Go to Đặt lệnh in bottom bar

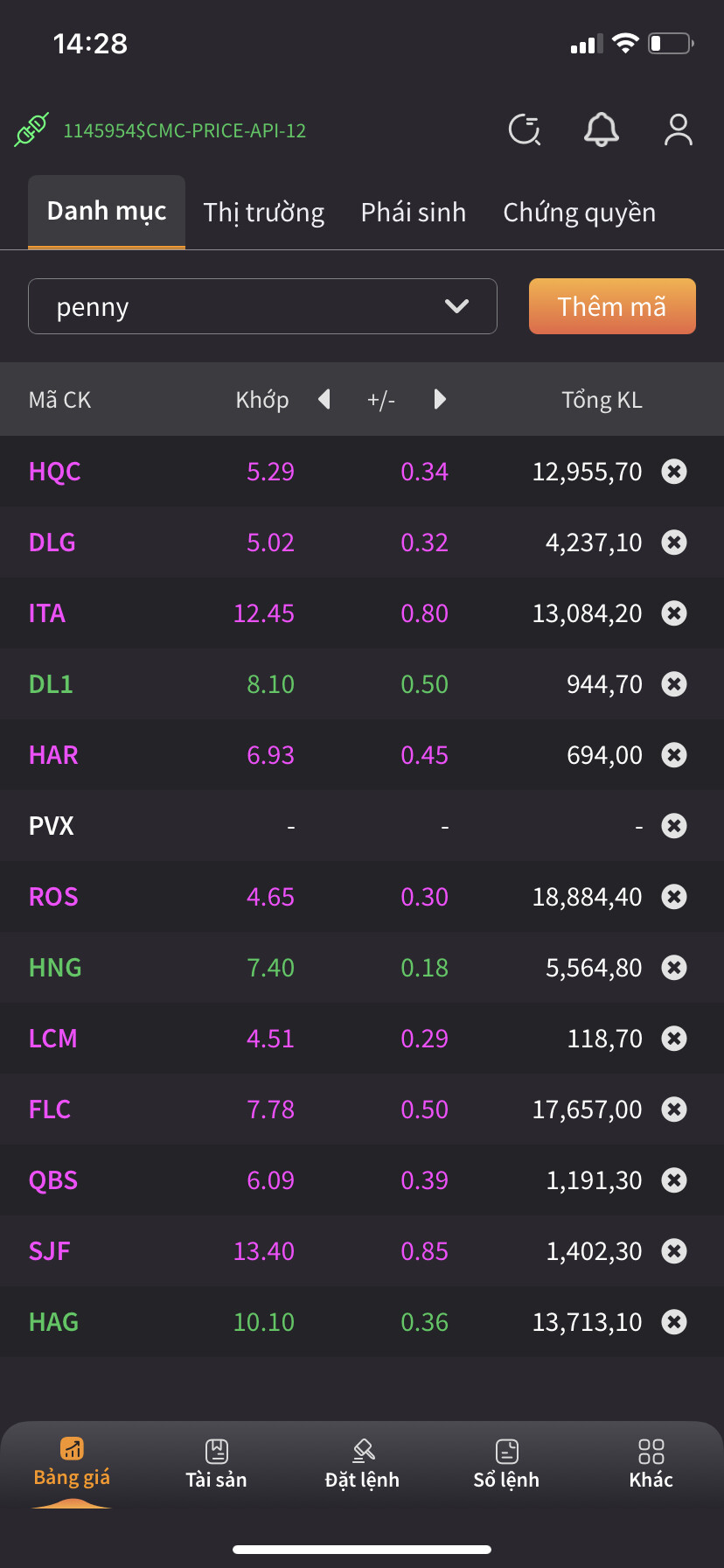coord(362,1463)
